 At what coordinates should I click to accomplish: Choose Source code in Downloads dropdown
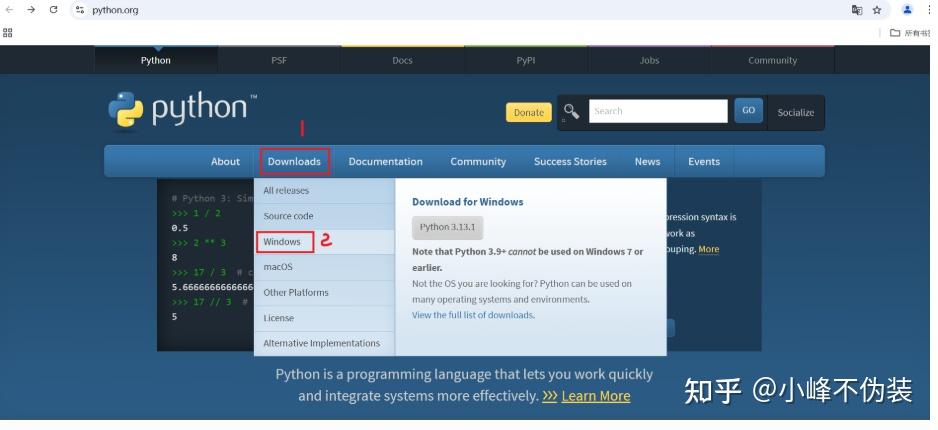324,216
